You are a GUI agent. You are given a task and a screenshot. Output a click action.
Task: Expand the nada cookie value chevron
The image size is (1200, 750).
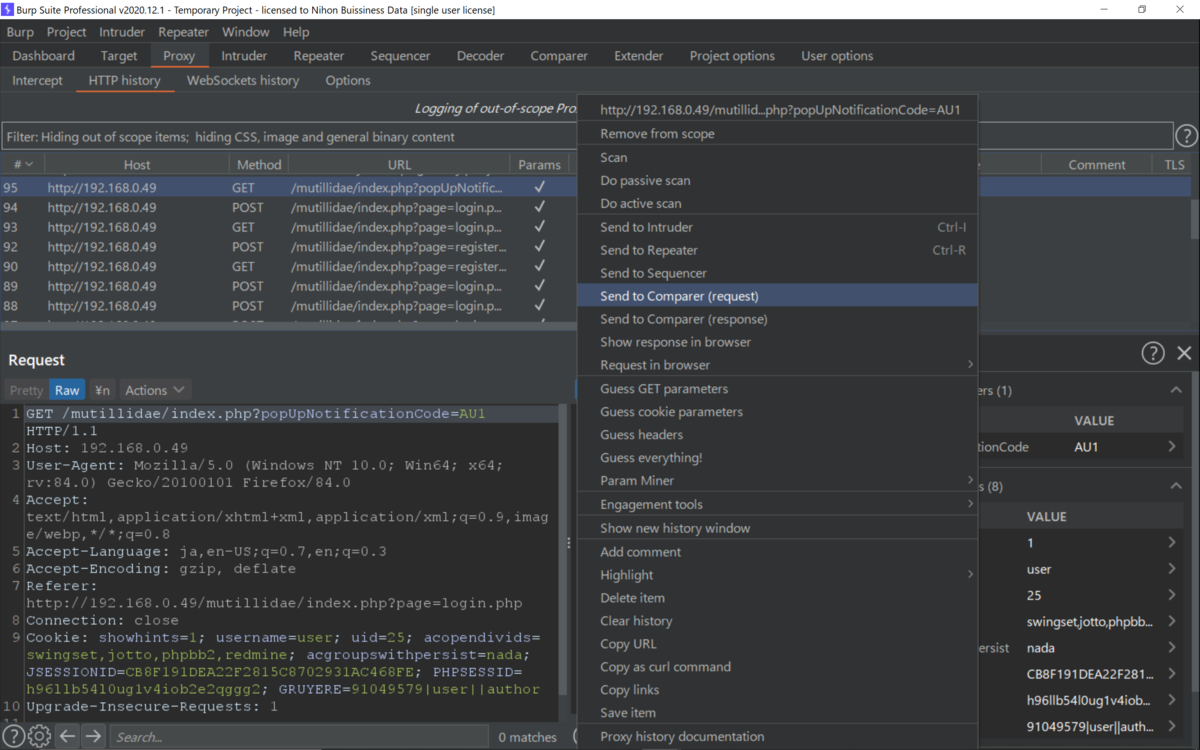tap(1172, 648)
